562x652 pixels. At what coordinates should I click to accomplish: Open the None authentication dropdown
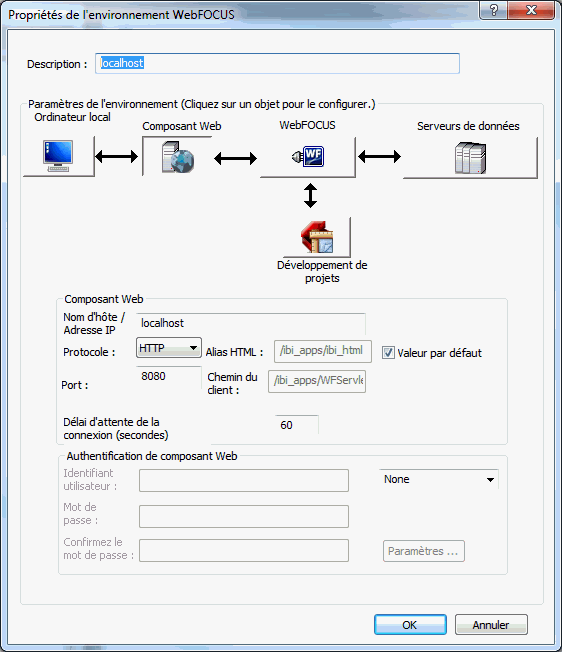coord(439,479)
